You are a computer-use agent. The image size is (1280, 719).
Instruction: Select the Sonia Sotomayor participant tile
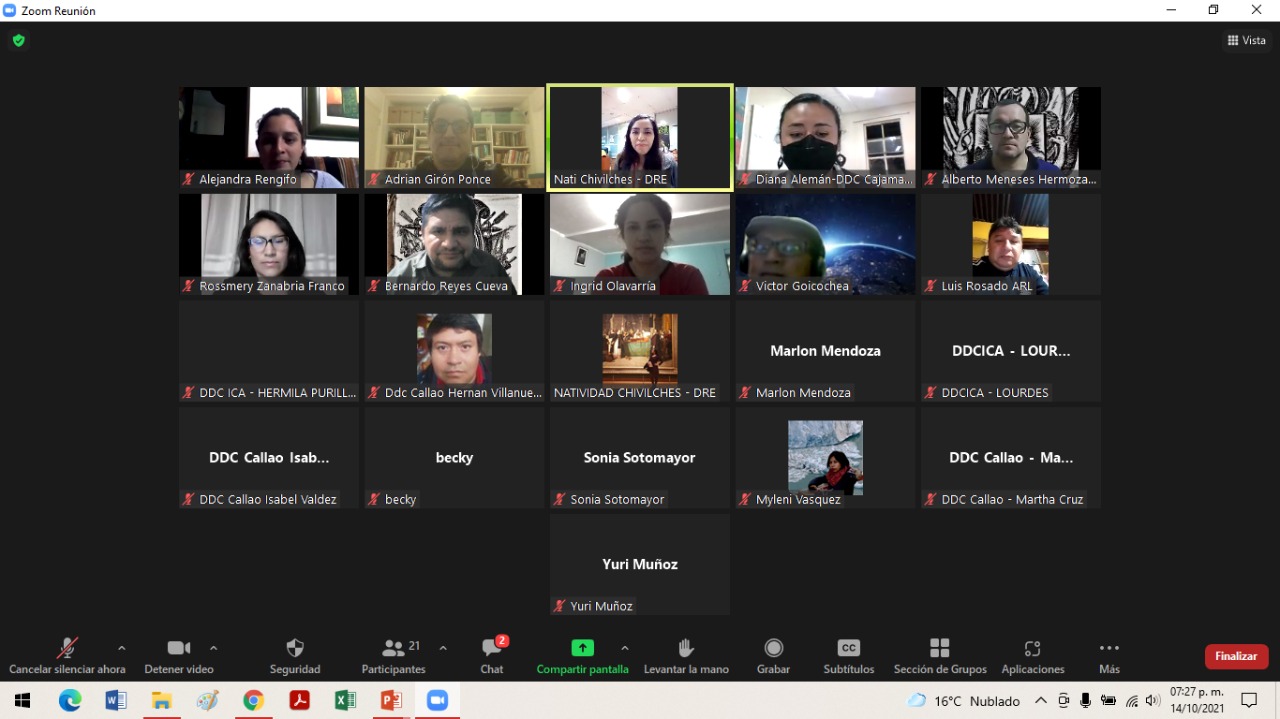[640, 458]
